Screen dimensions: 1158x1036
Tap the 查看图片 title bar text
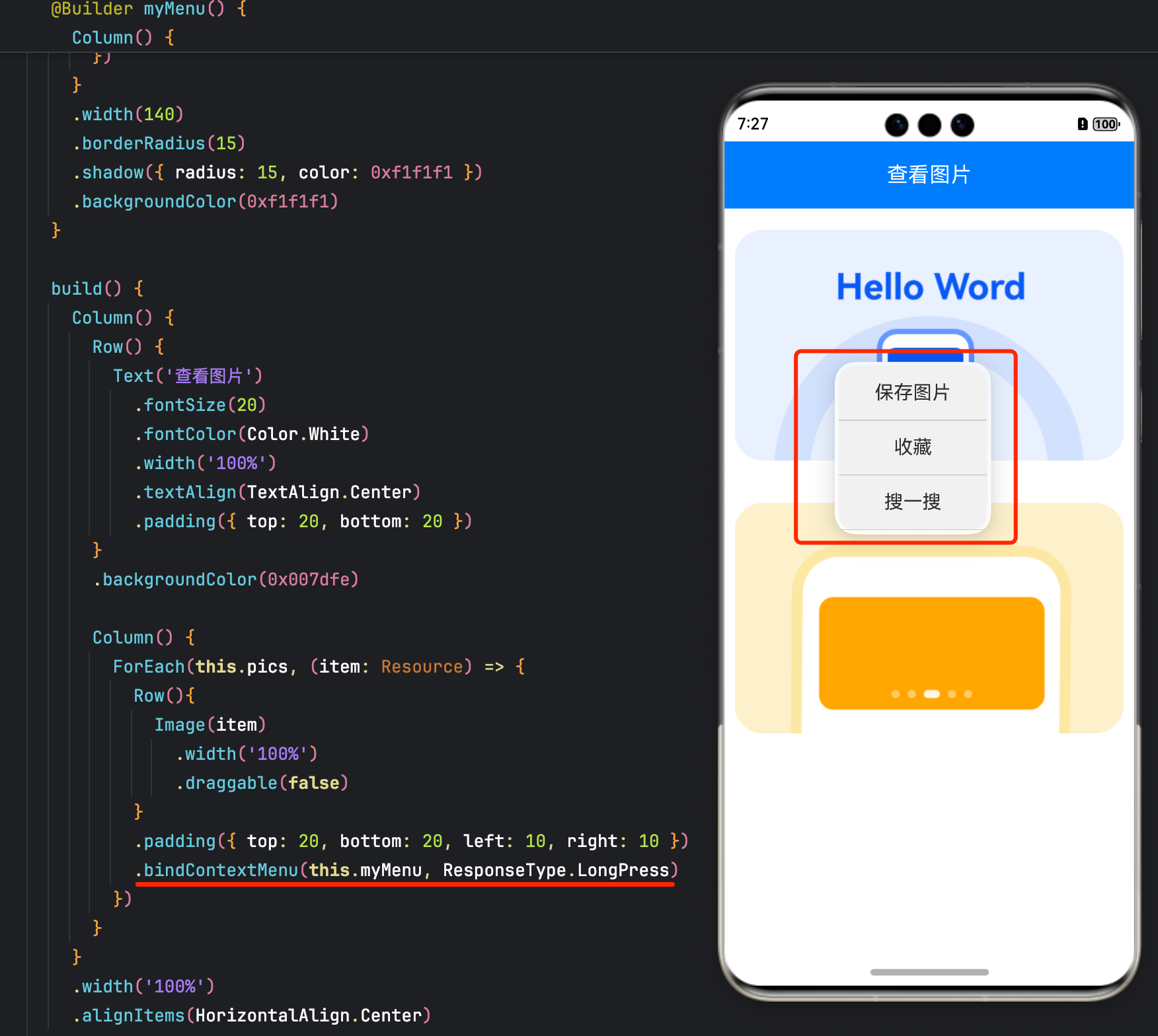929,174
